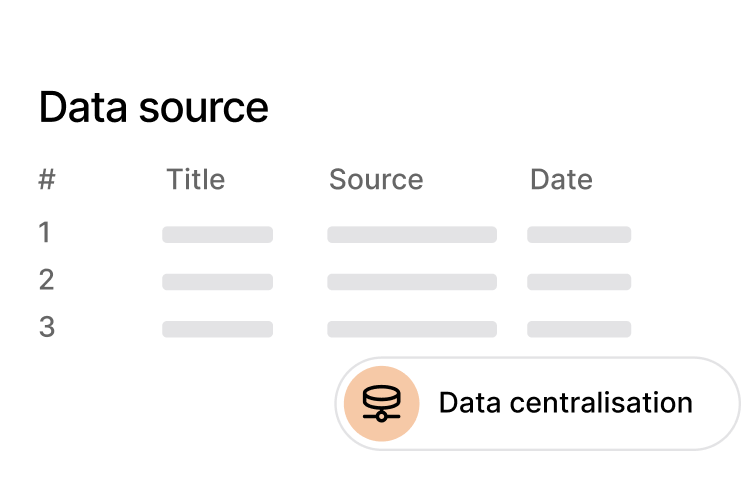Open the Title placeholder in row 2
753x495 pixels.
(217, 282)
